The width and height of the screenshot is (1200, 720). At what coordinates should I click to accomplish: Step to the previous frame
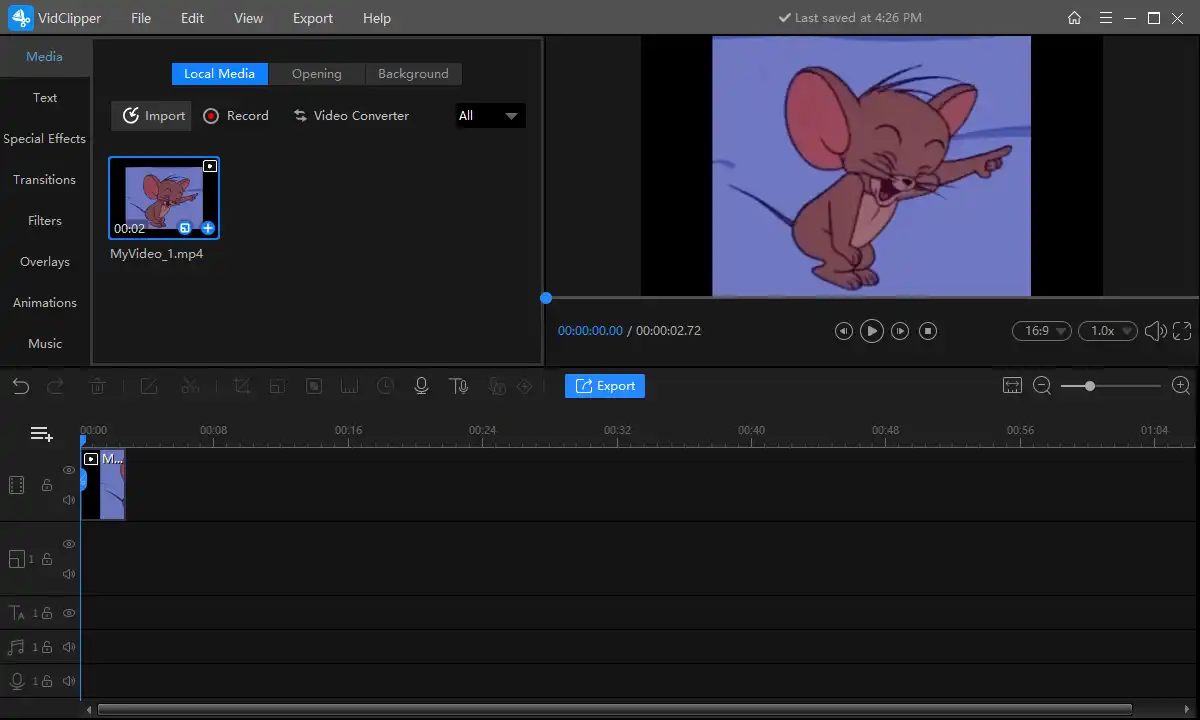(844, 331)
